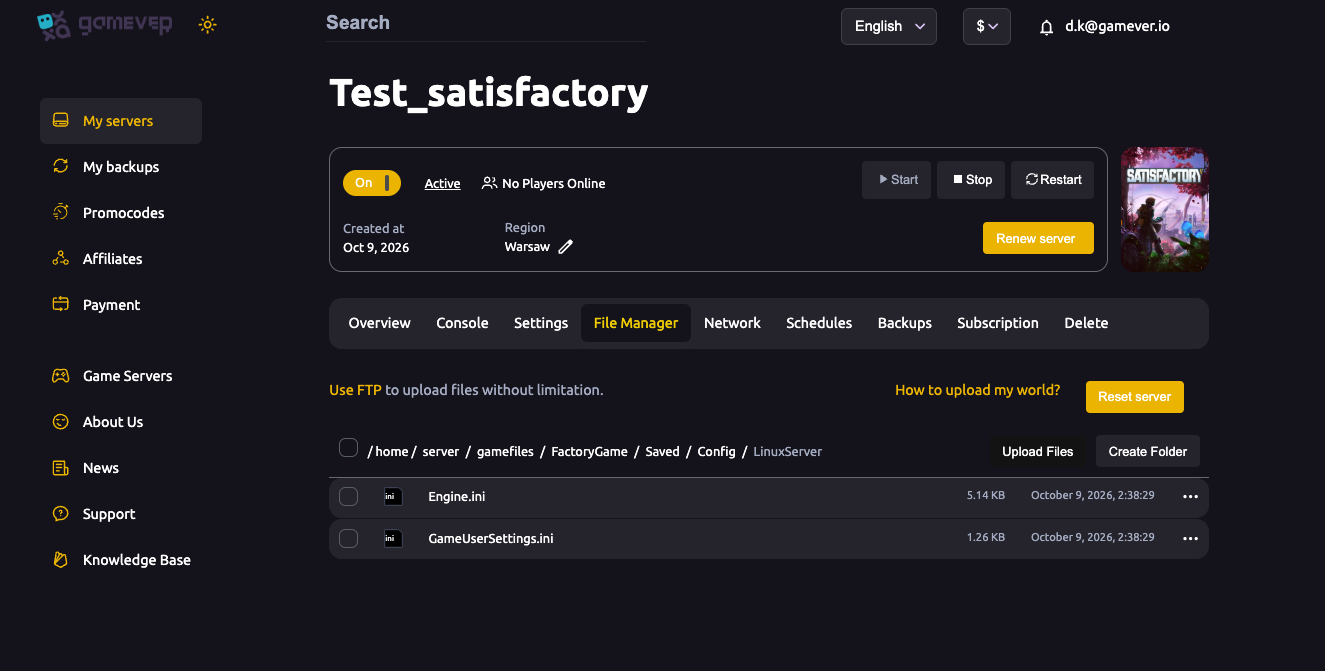The image size is (1325, 671).
Task: Select the GameUserSettings.ini checkbox
Action: [x=348, y=538]
